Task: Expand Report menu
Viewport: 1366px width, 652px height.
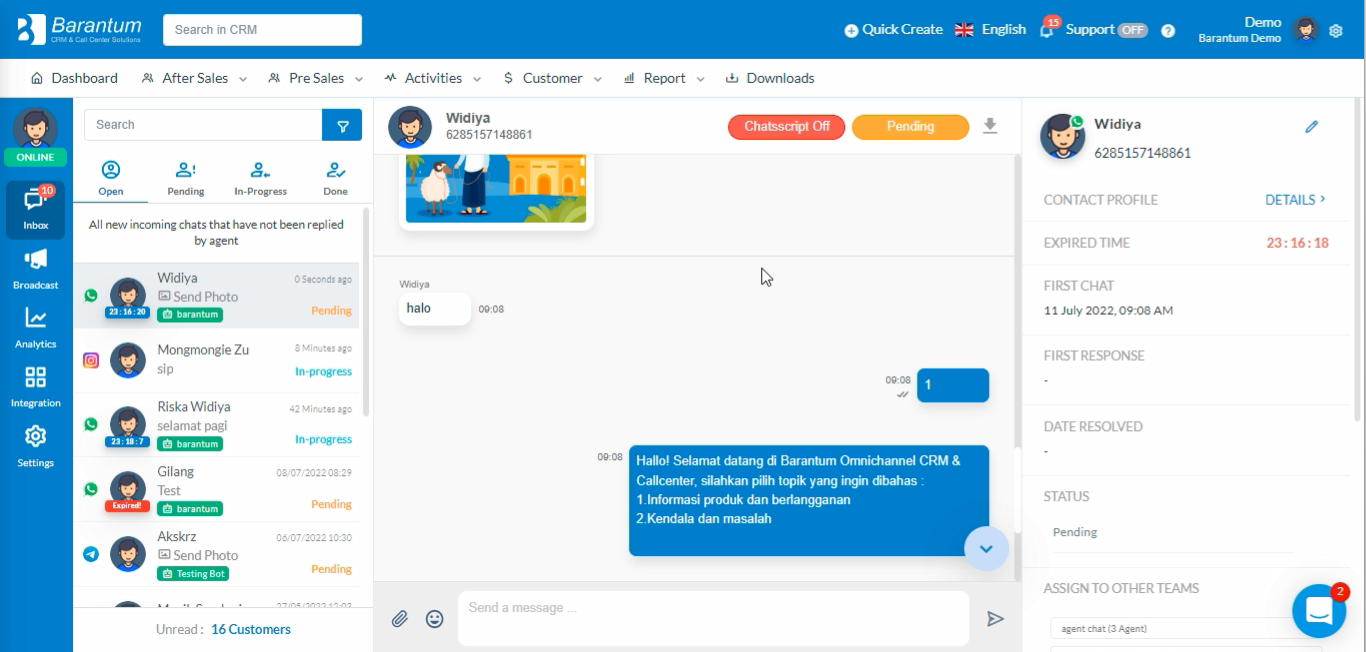Action: pos(664,78)
